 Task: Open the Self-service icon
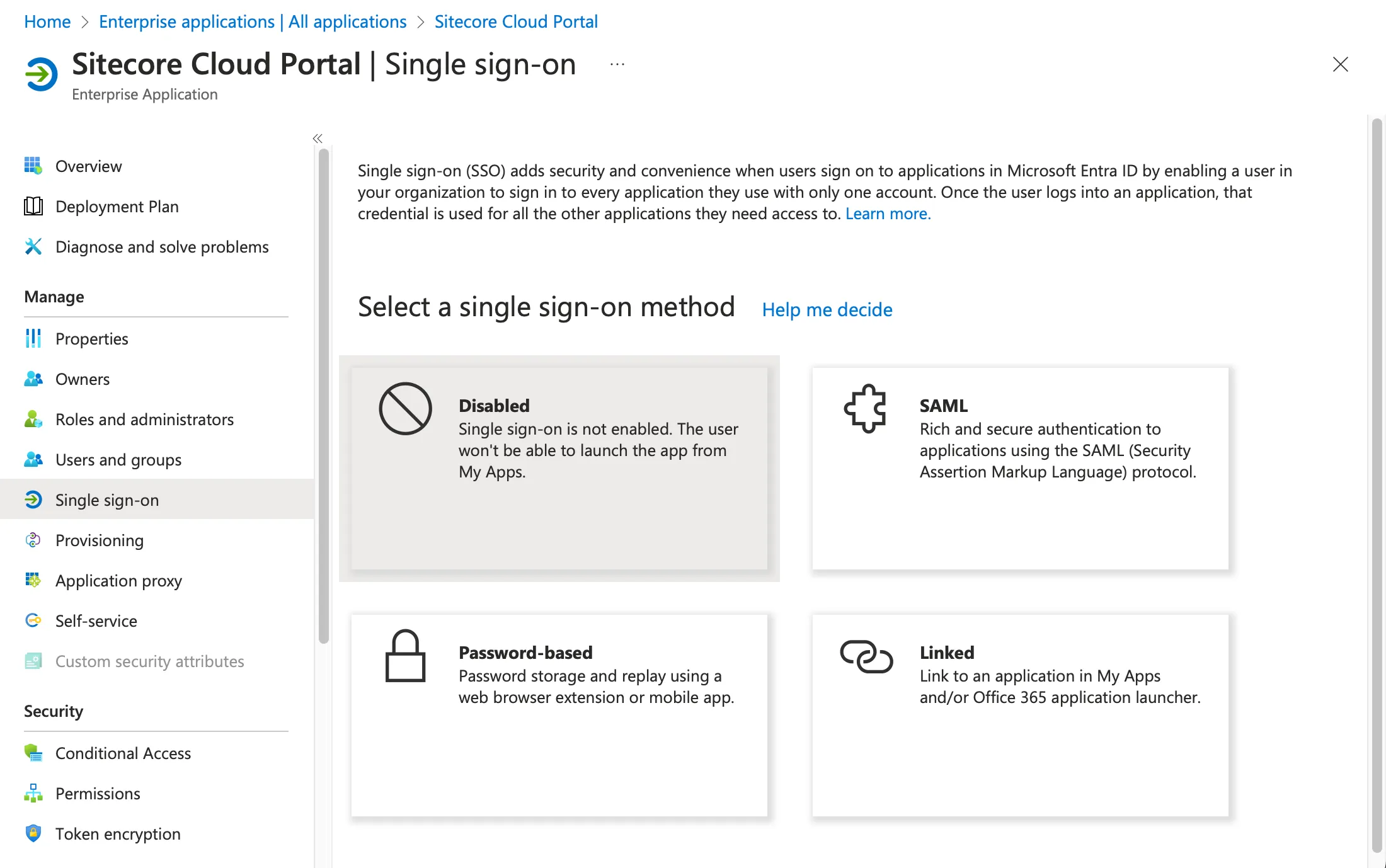click(x=33, y=620)
